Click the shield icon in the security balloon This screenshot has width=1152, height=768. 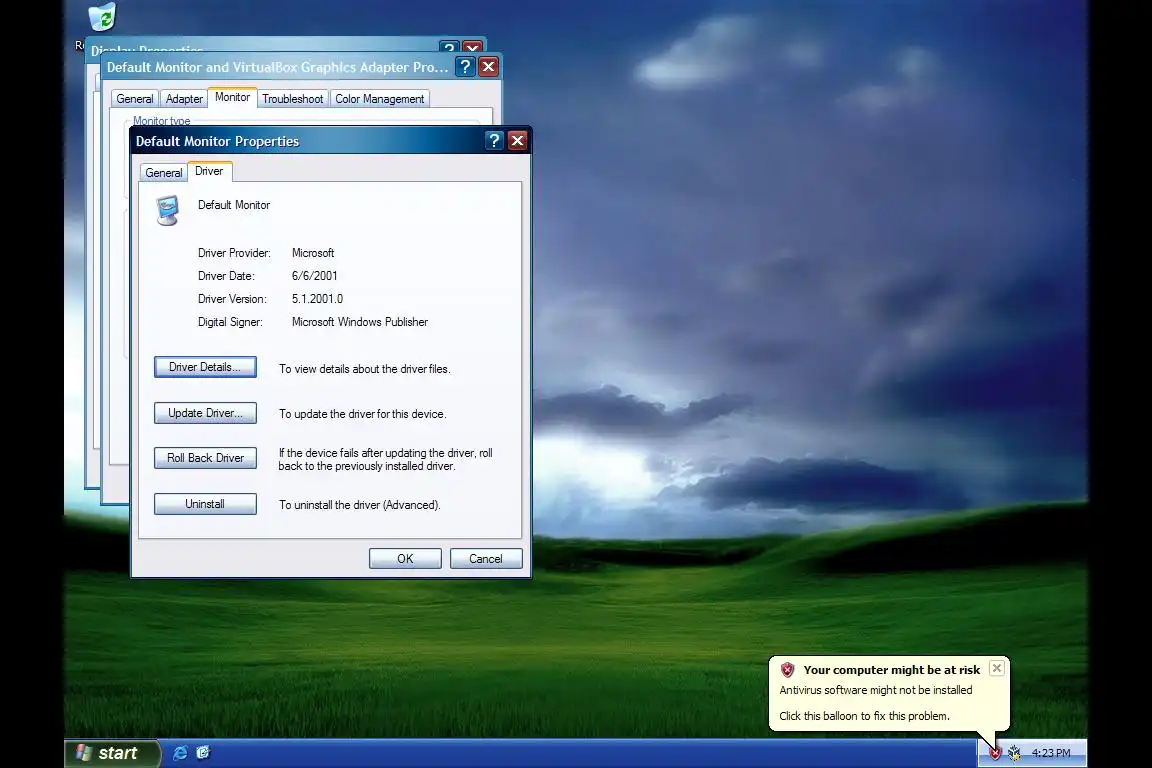(x=788, y=670)
